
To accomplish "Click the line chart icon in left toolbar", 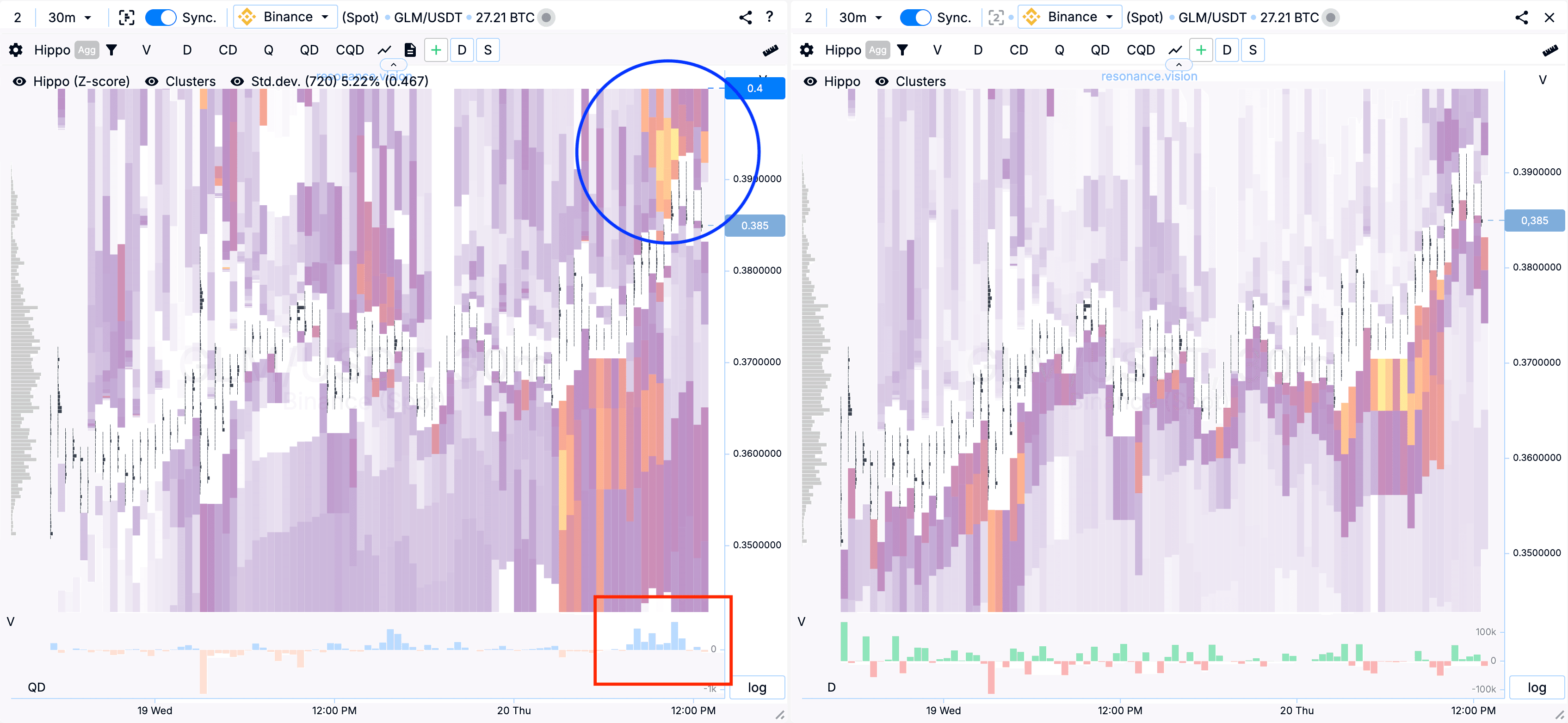I will [384, 50].
